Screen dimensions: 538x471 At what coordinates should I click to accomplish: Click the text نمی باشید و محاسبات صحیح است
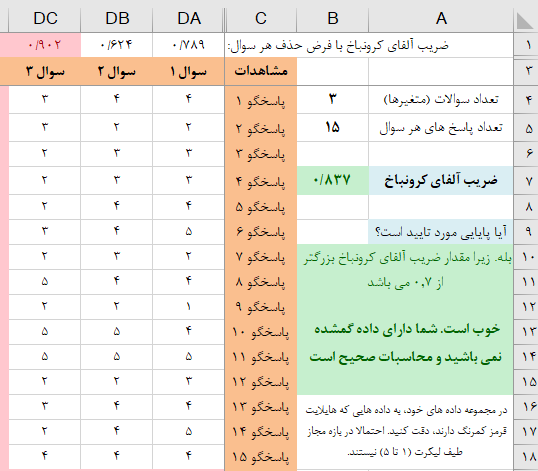click(x=405, y=357)
